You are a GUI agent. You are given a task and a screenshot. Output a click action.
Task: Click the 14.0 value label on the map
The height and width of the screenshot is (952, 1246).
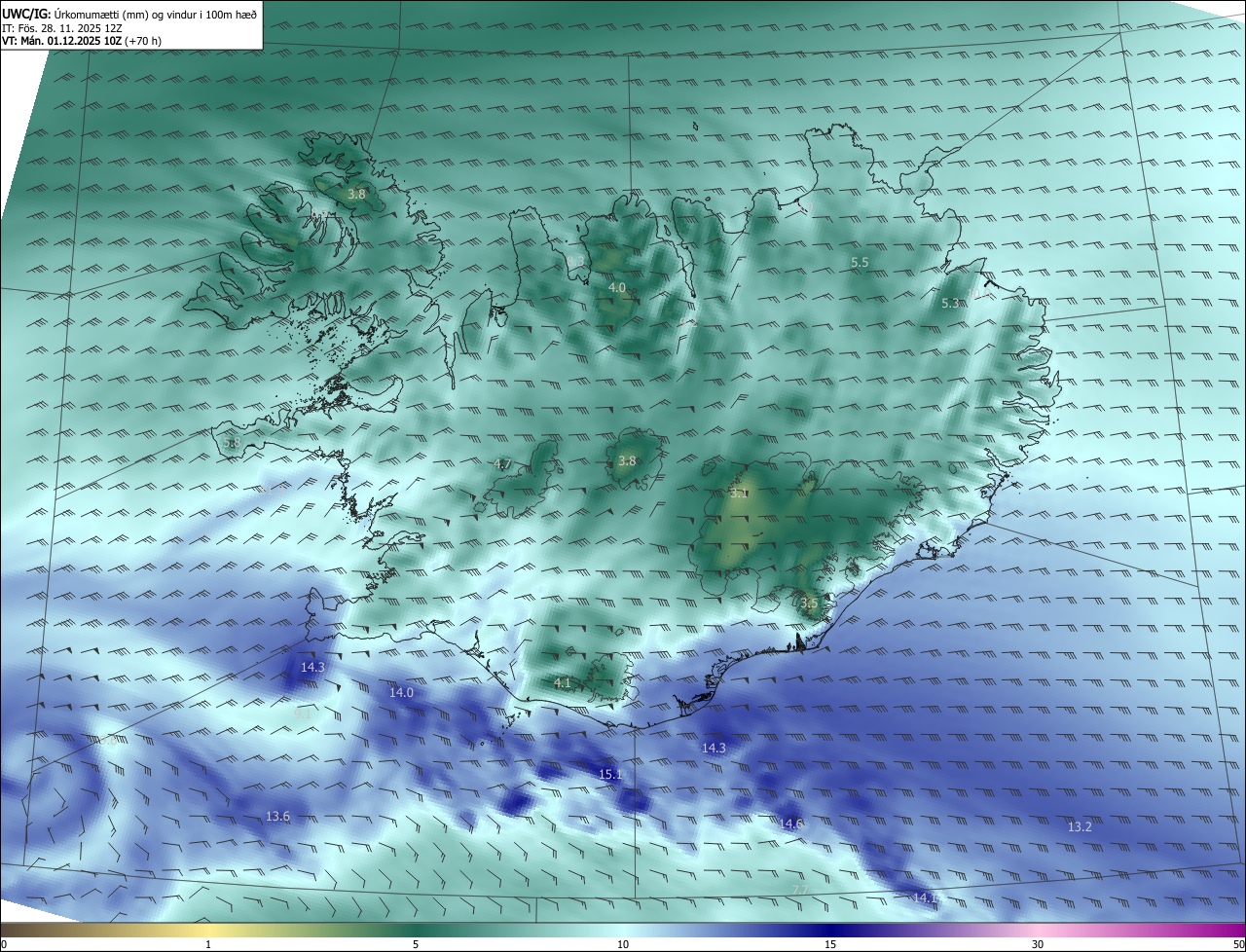click(401, 693)
